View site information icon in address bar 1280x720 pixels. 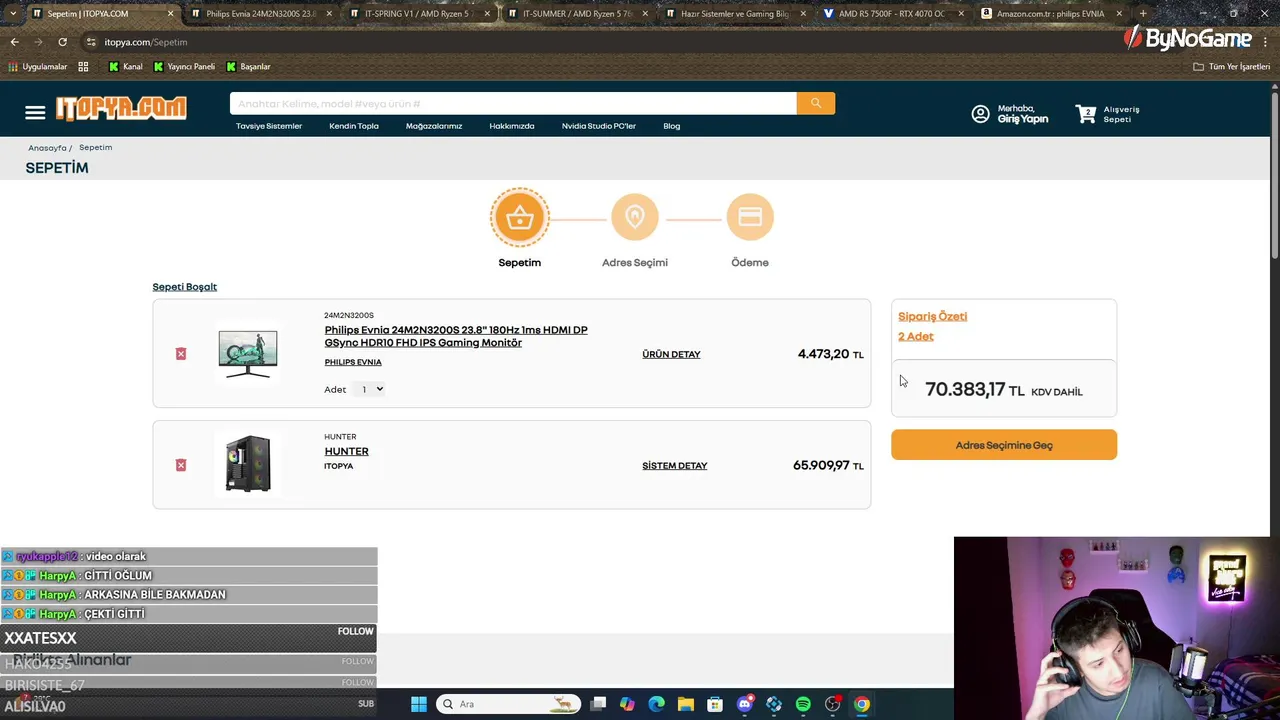91,42
